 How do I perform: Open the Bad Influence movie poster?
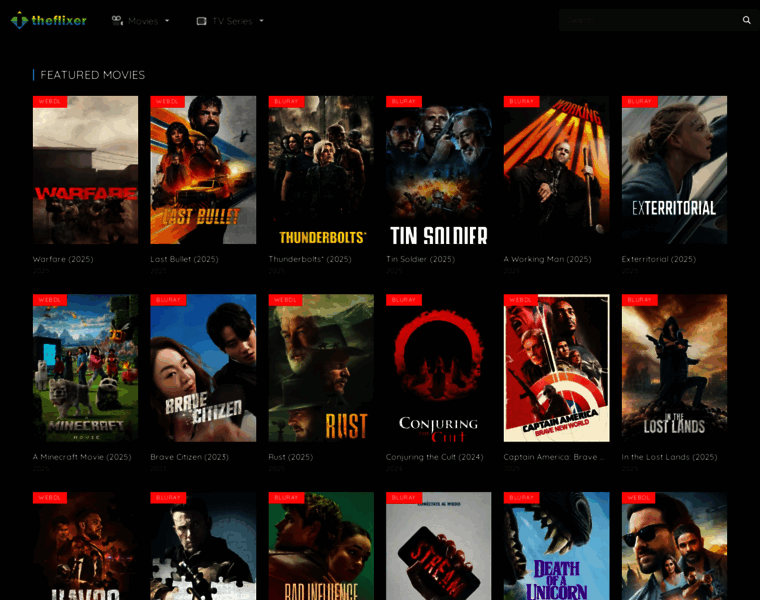click(x=321, y=546)
